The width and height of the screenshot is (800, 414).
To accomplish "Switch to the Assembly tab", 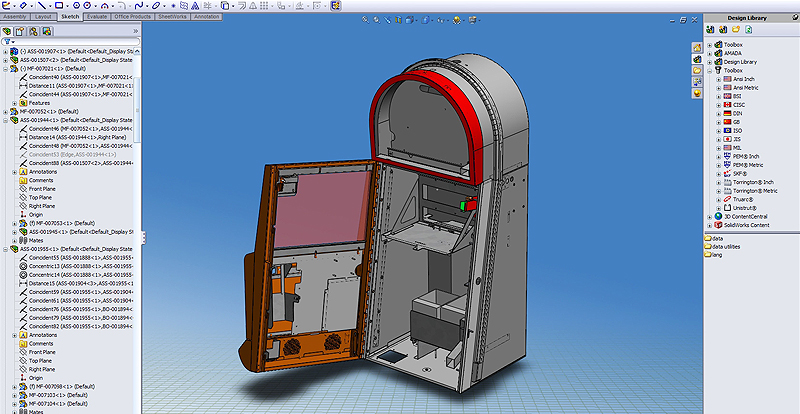I will tap(16, 17).
